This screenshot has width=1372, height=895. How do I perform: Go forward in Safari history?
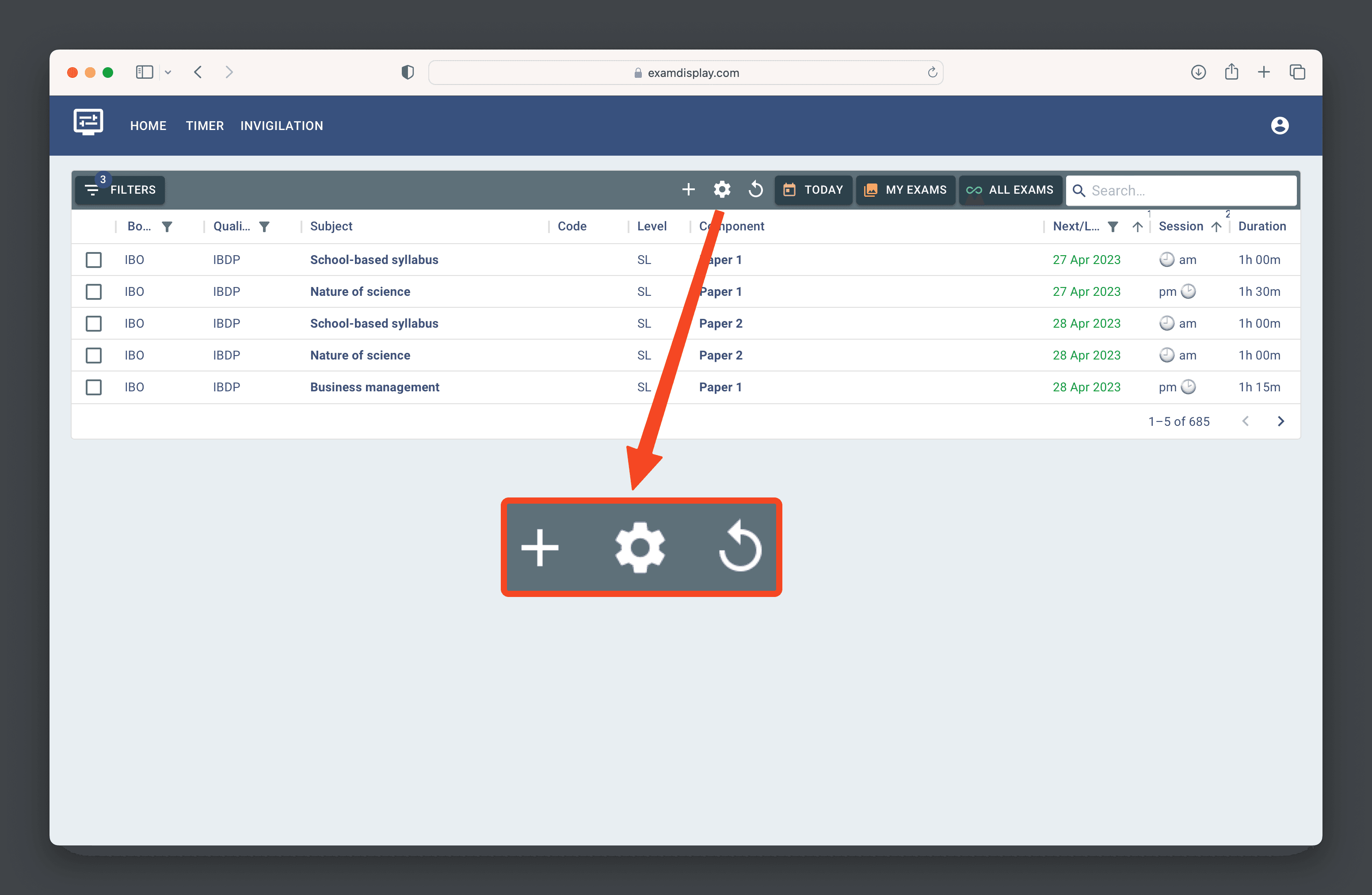click(229, 72)
